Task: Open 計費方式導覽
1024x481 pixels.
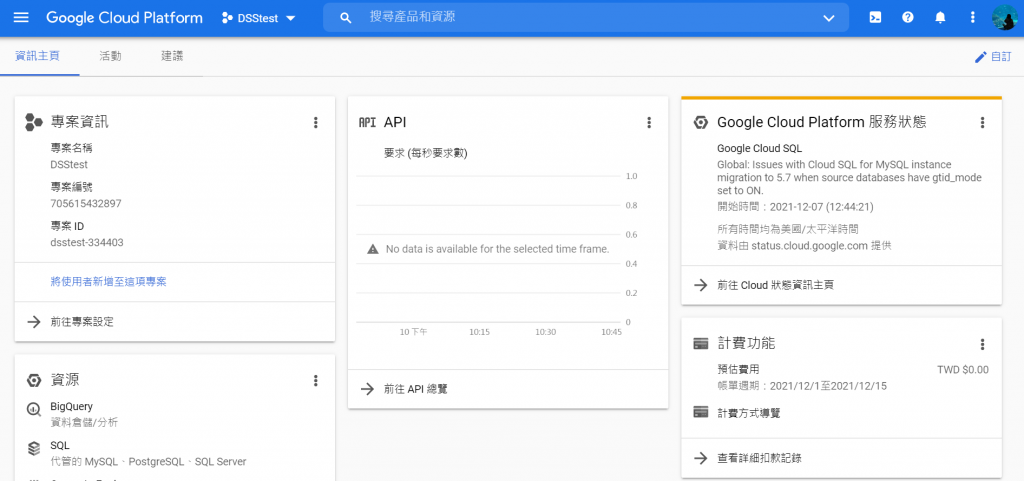Action: (748, 413)
